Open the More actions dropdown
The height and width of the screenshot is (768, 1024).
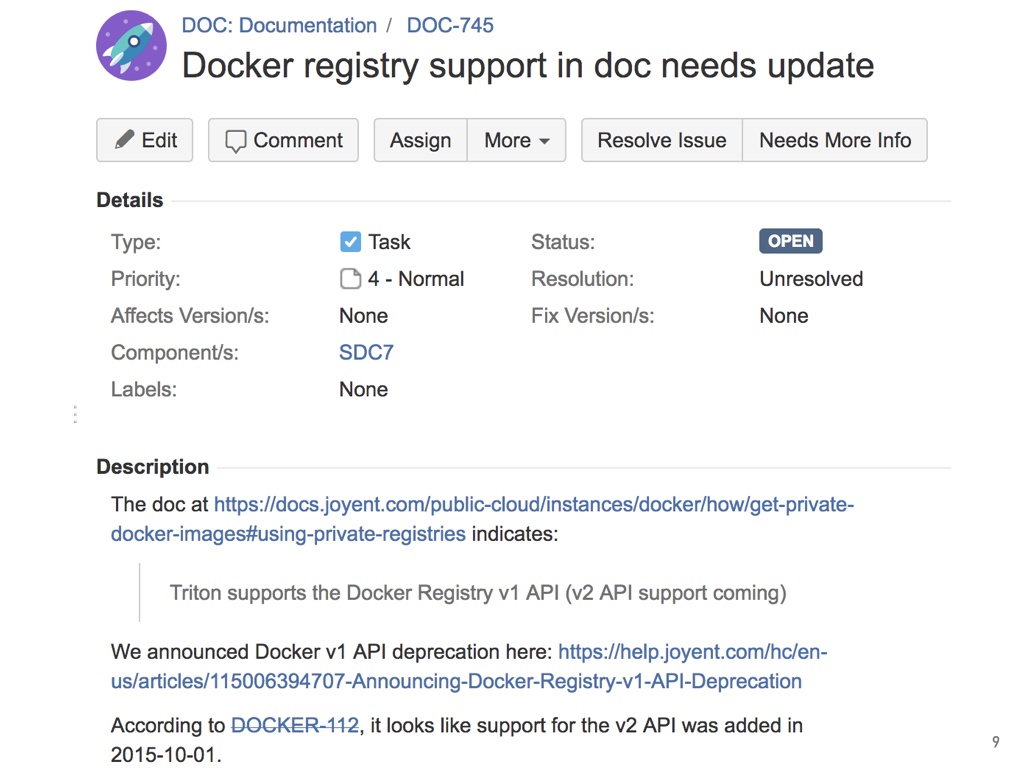[x=516, y=140]
